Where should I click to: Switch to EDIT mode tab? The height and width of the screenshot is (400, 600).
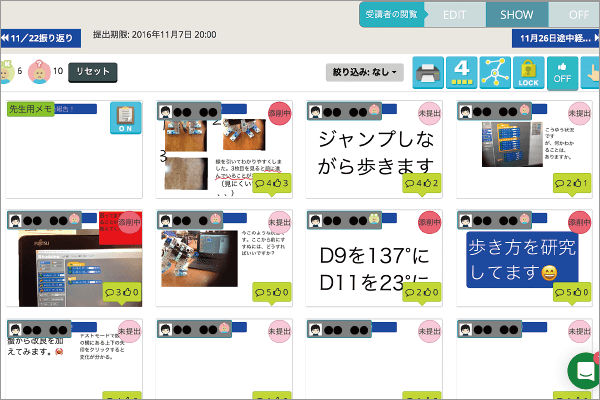click(455, 15)
